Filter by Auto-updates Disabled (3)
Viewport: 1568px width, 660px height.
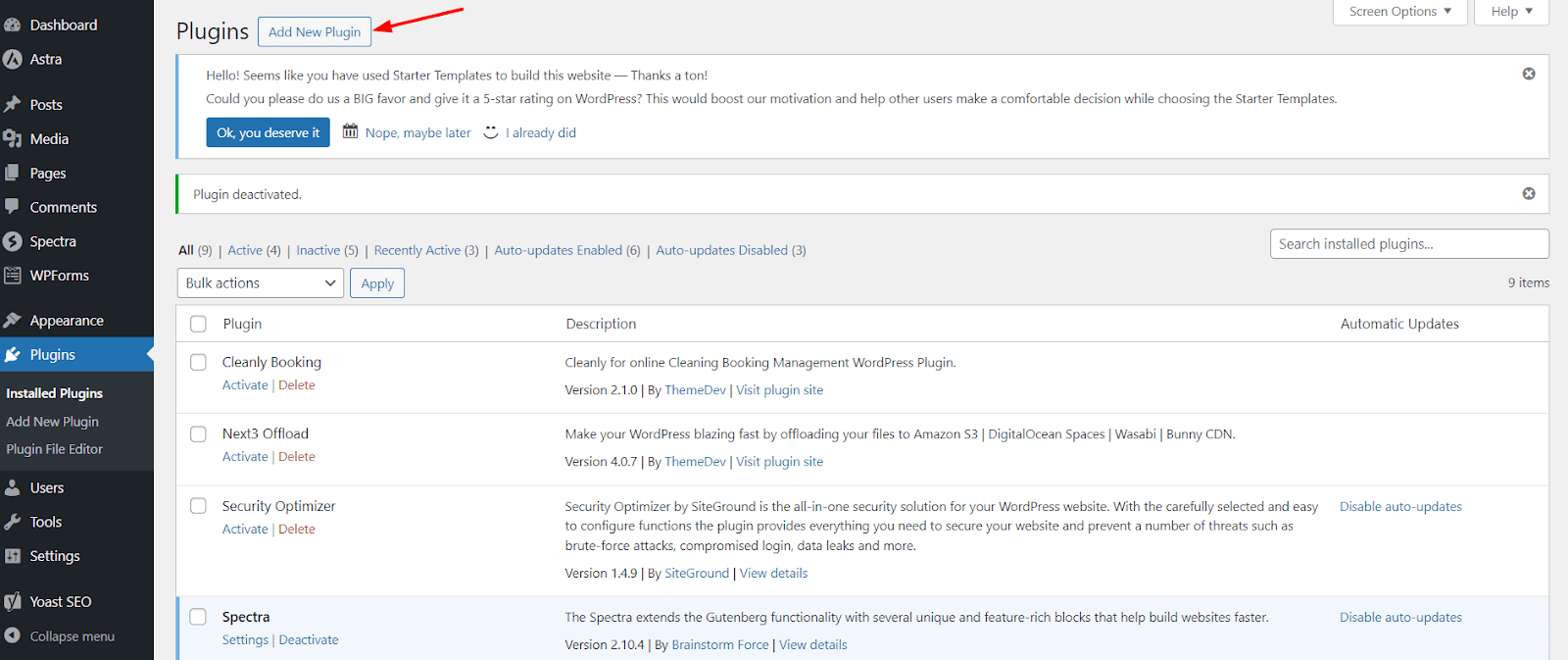(x=731, y=250)
